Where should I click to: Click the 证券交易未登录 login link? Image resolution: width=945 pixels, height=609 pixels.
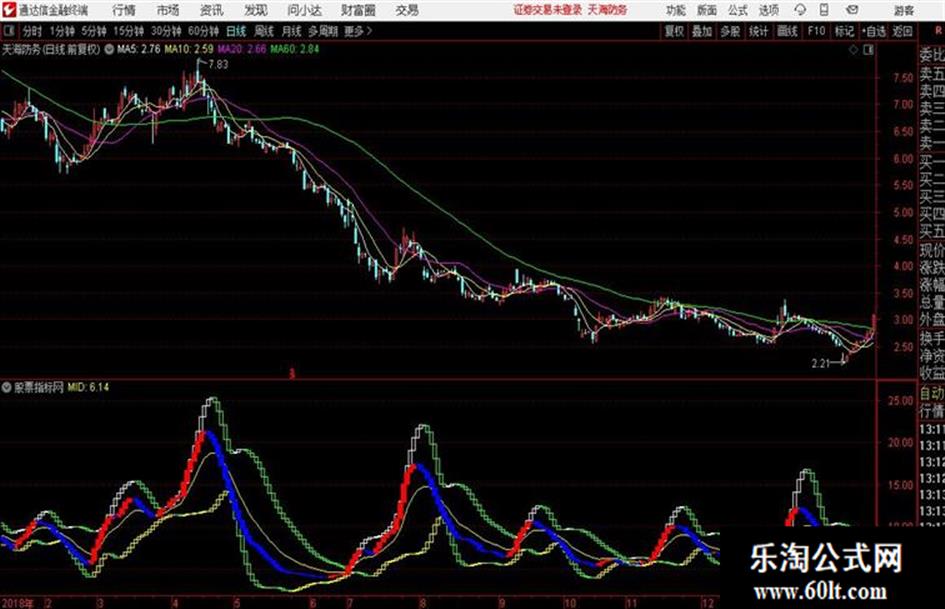pyautogui.click(x=548, y=10)
